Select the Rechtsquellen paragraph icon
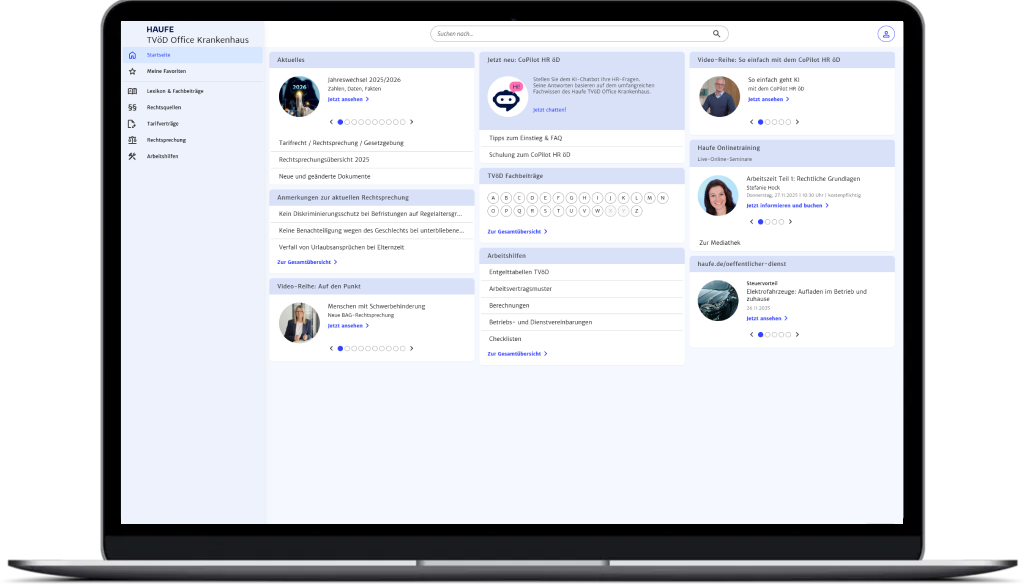Viewport: 1024px width, 584px height. point(132,106)
